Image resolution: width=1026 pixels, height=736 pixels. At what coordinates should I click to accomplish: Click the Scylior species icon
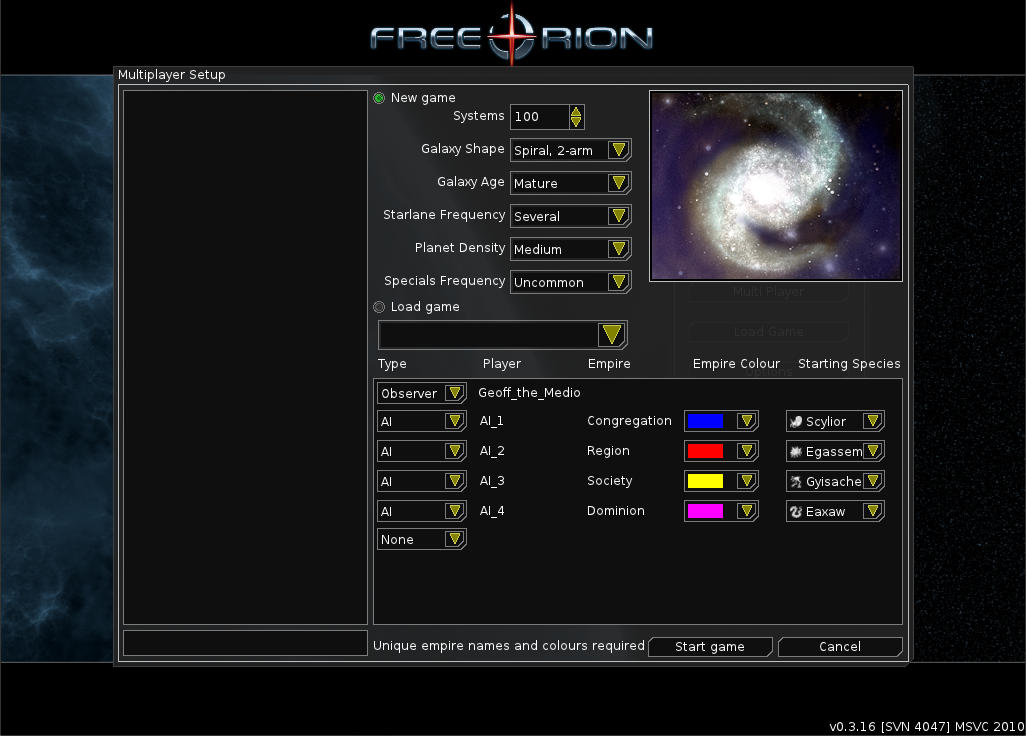click(x=796, y=422)
